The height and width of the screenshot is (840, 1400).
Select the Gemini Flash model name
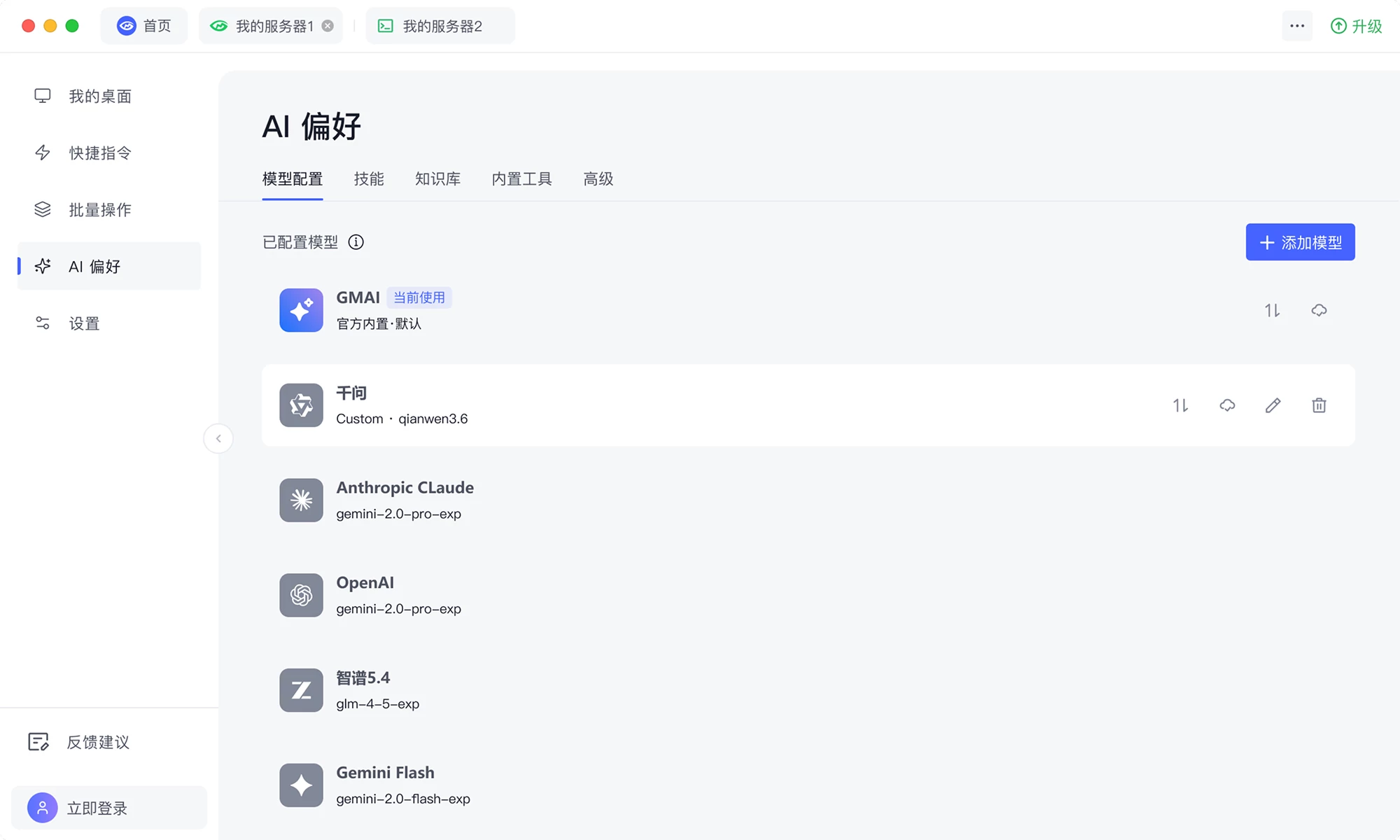pos(385,772)
